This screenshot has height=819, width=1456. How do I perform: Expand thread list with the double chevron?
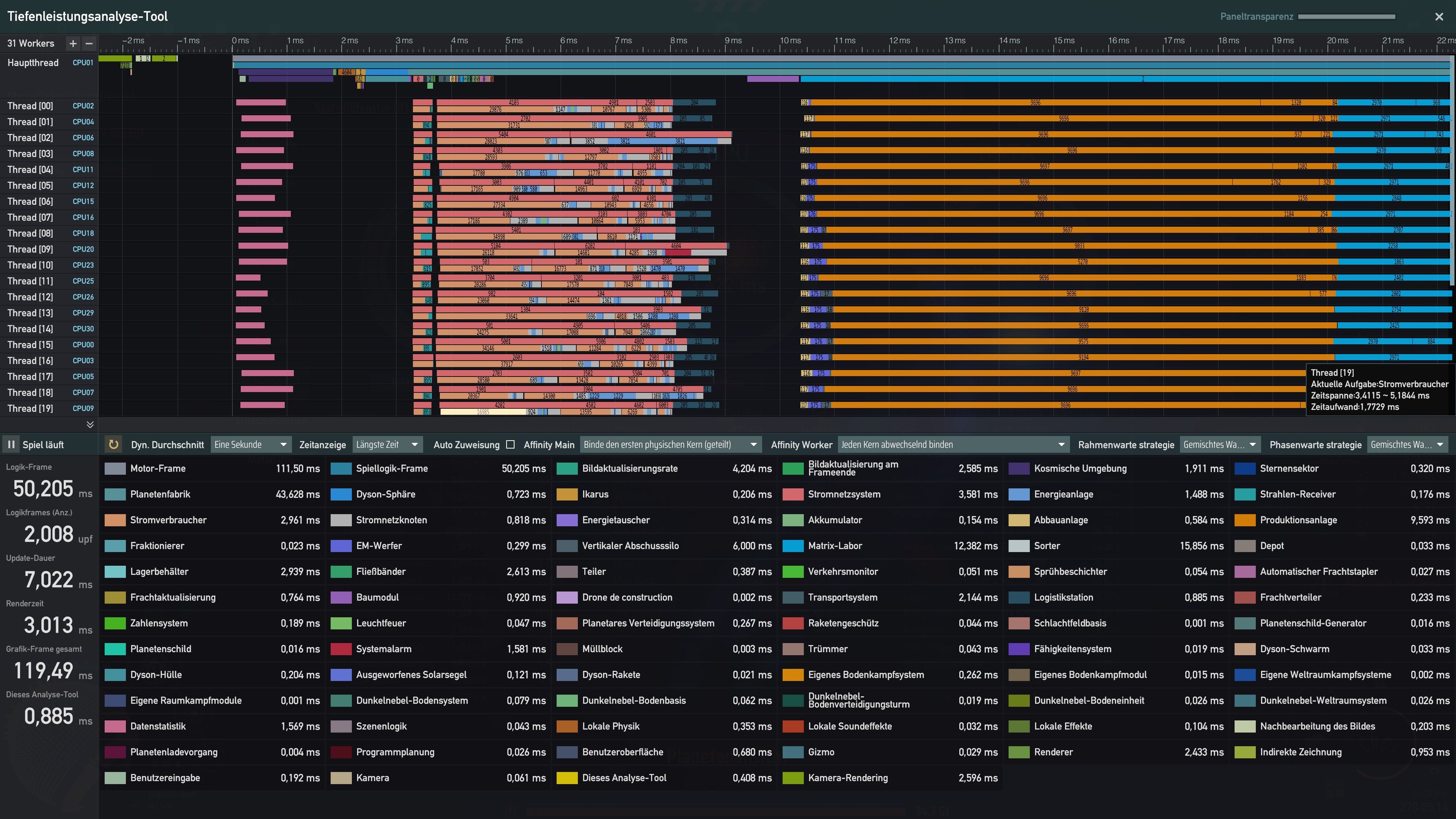pyautogui.click(x=90, y=425)
